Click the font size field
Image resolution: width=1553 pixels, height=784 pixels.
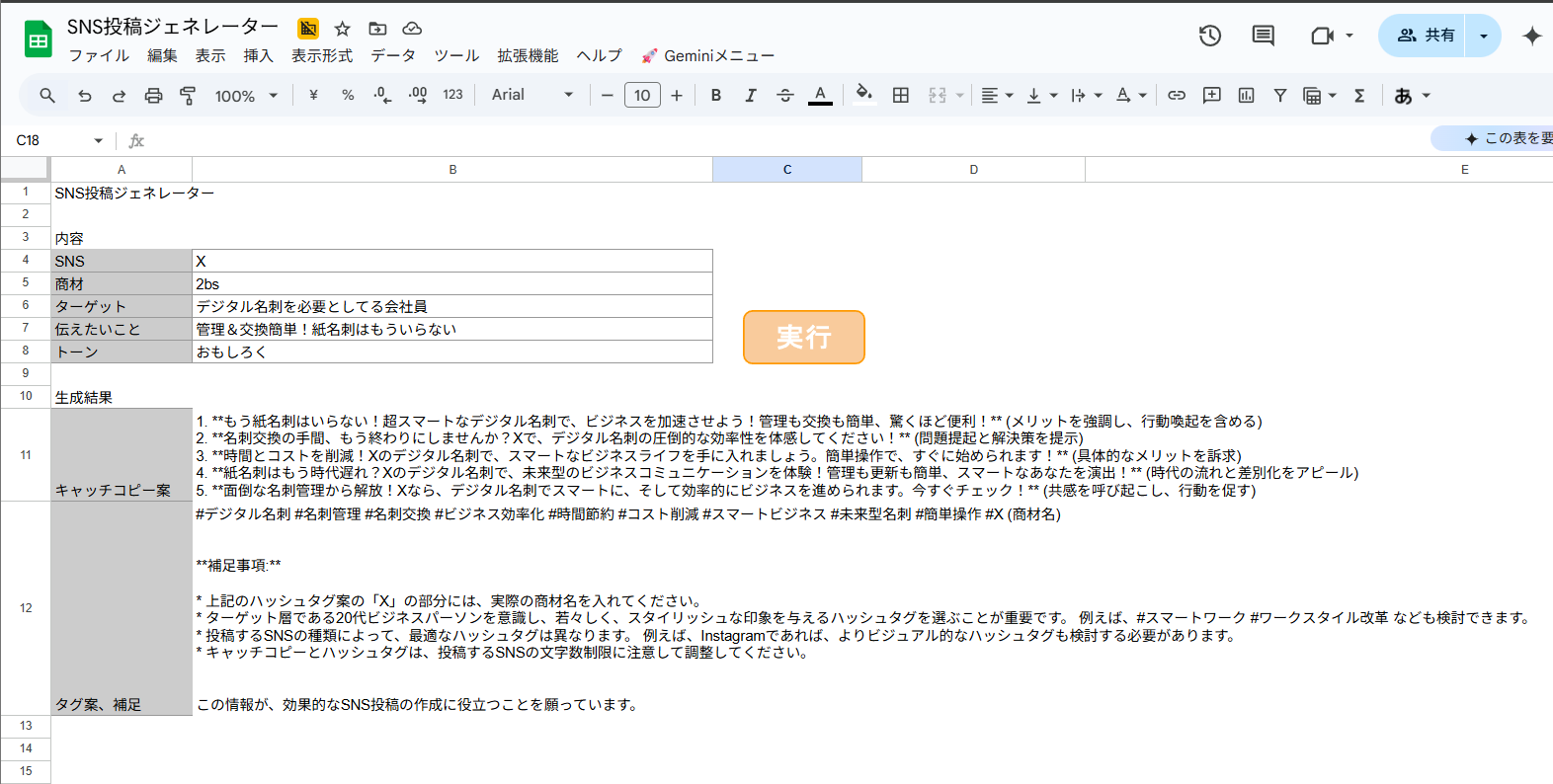click(642, 96)
